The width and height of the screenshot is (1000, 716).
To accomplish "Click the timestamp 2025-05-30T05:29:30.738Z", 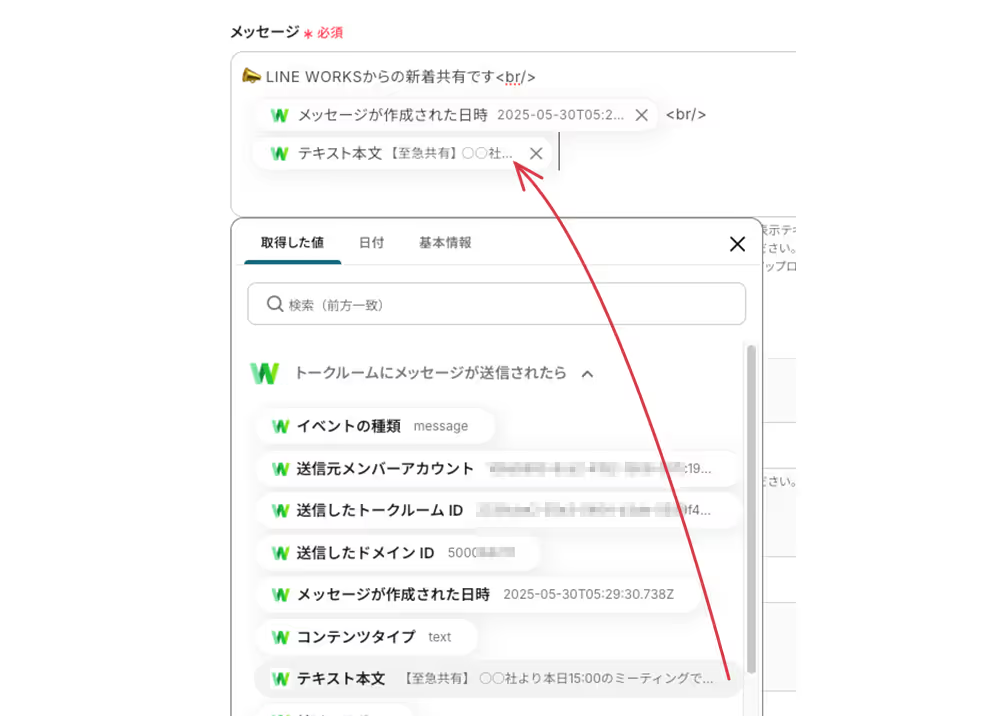I will (588, 594).
